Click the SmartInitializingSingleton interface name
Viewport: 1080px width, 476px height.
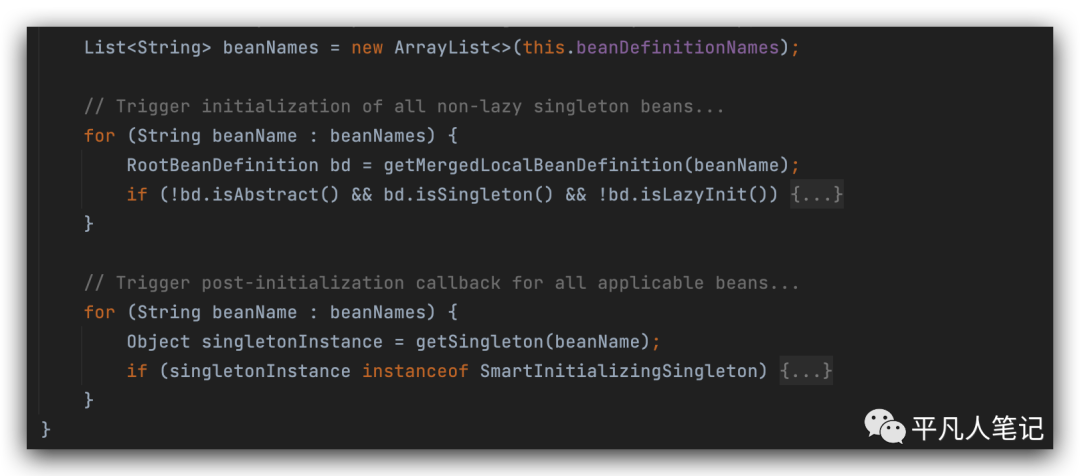(x=622, y=371)
